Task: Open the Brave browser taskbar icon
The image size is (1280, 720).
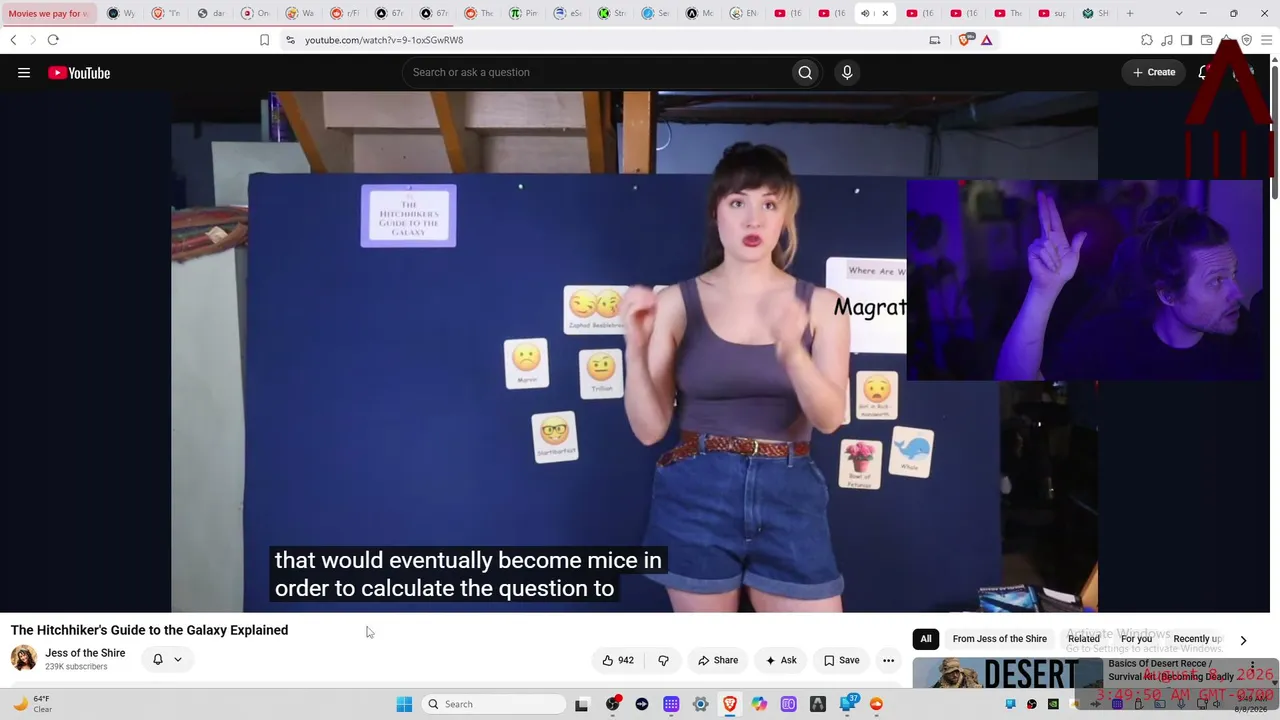Action: point(730,704)
